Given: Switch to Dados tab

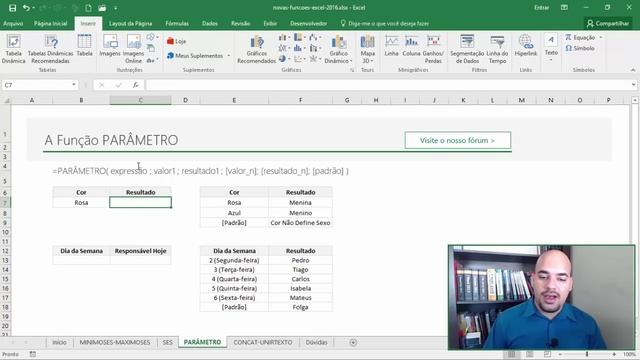Looking at the screenshot, I should point(210,24).
